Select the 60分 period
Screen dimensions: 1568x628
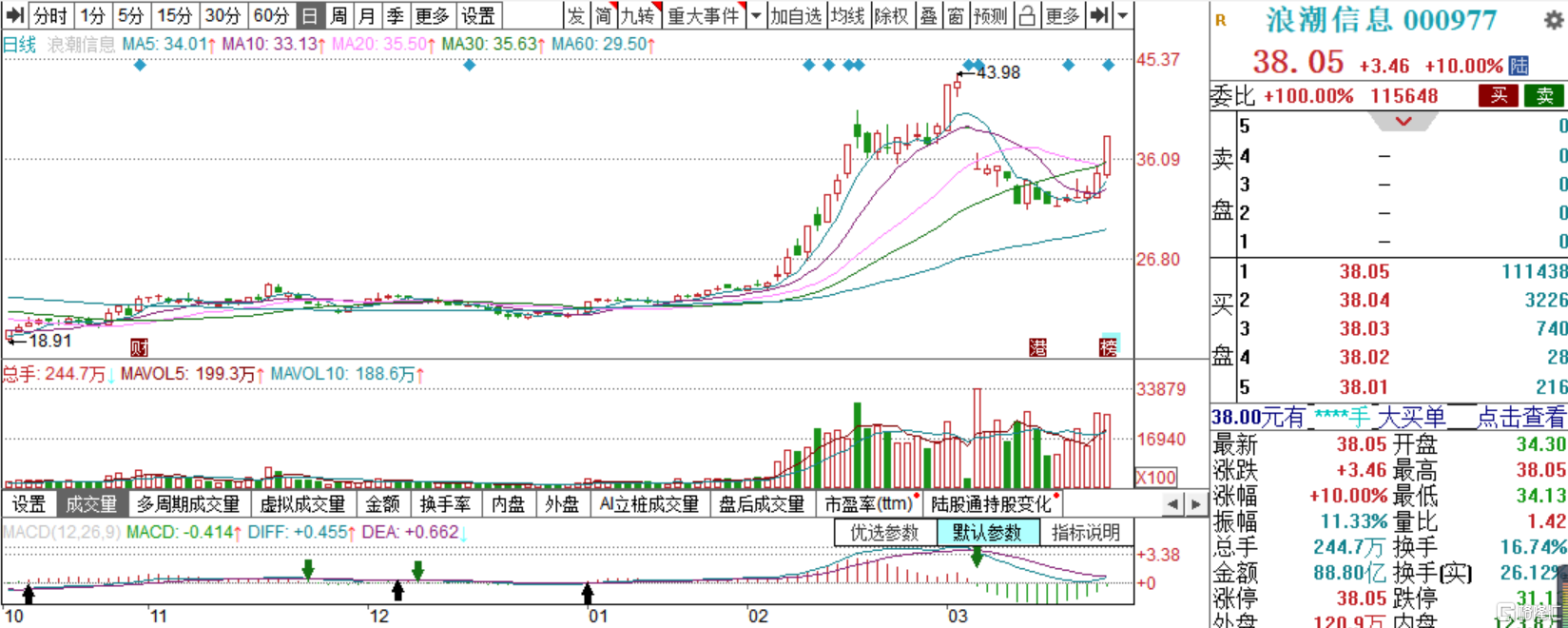coord(271,15)
